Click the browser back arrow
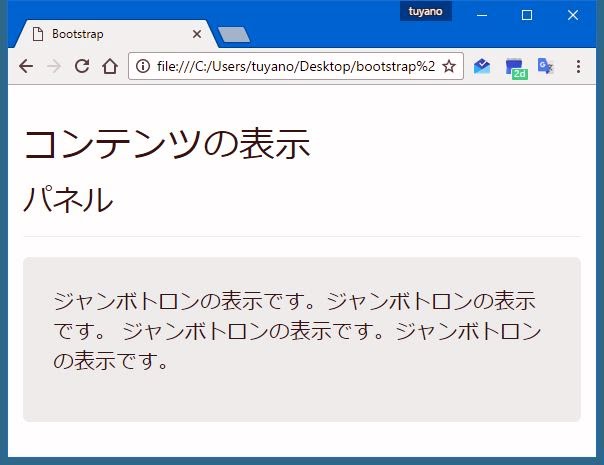The image size is (604, 465). pyautogui.click(x=25, y=66)
